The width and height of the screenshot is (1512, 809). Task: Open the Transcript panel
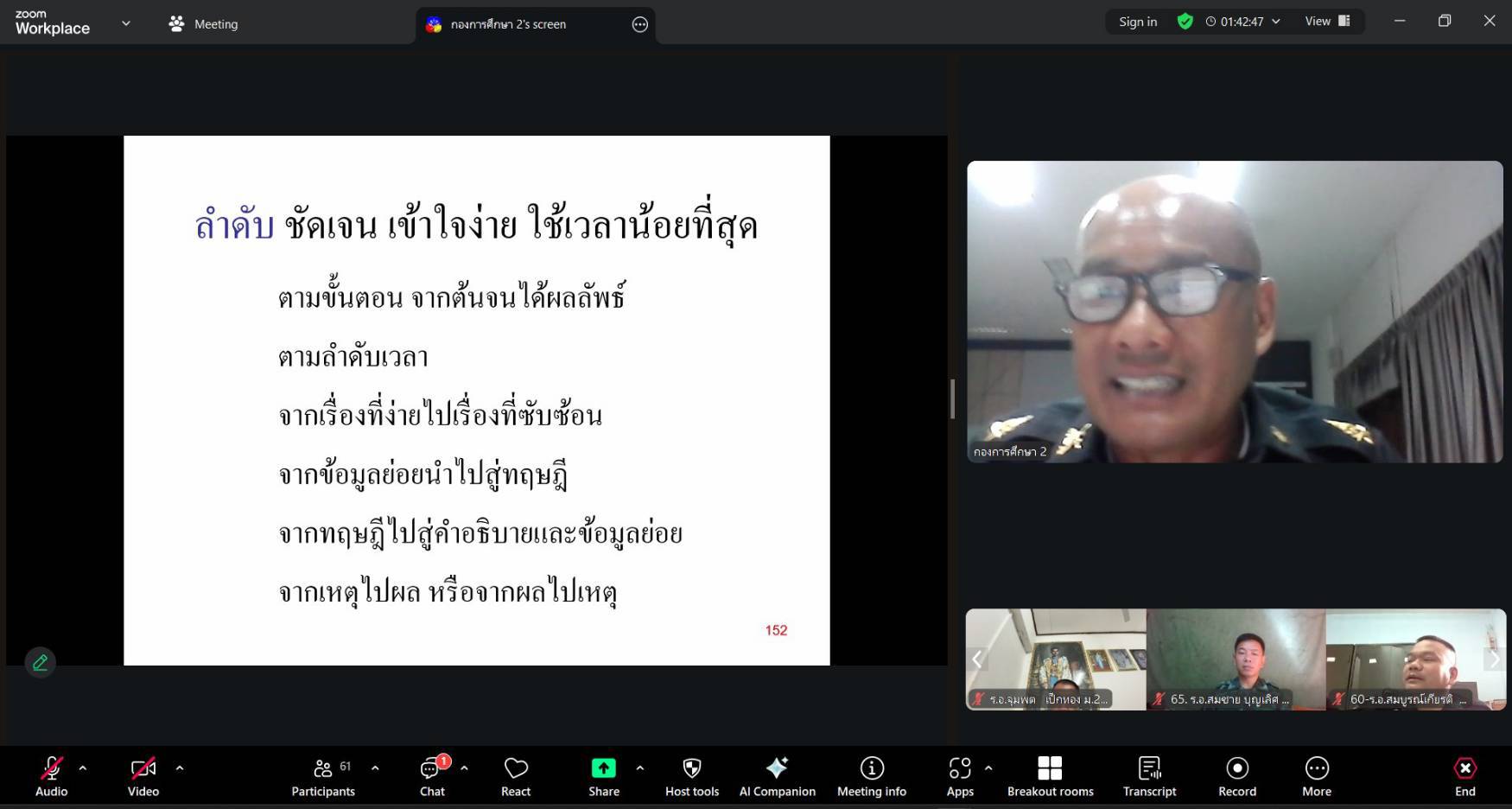tap(1149, 776)
